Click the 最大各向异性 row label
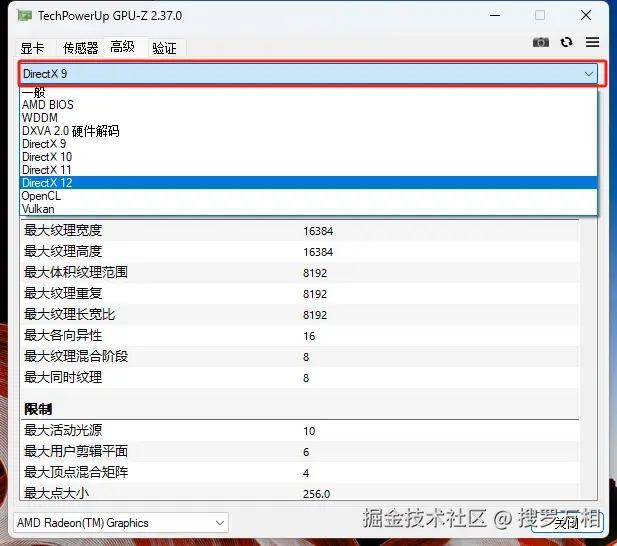This screenshot has height=546, width=617. coord(63,336)
